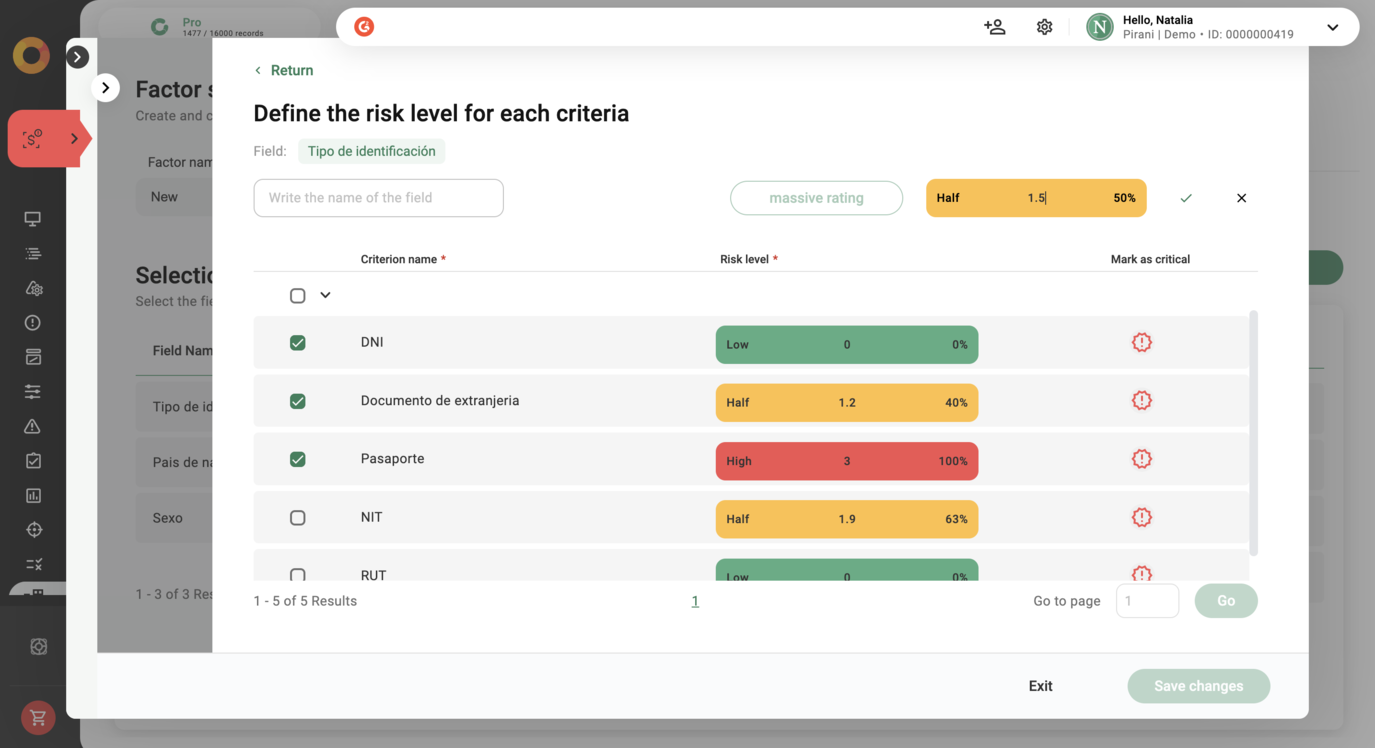Screen dimensions: 1375x748
Task: Cancel the massive rating with the X icon
Action: 1241,198
